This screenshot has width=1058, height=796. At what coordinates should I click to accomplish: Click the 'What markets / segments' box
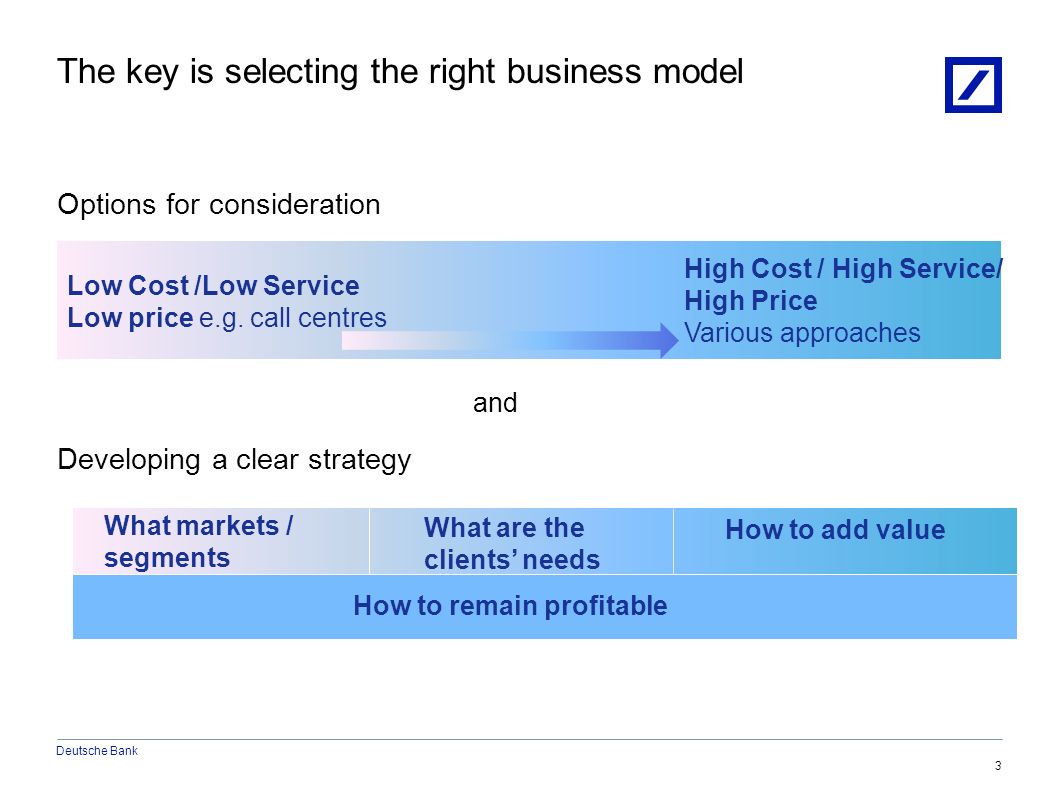coord(221,541)
